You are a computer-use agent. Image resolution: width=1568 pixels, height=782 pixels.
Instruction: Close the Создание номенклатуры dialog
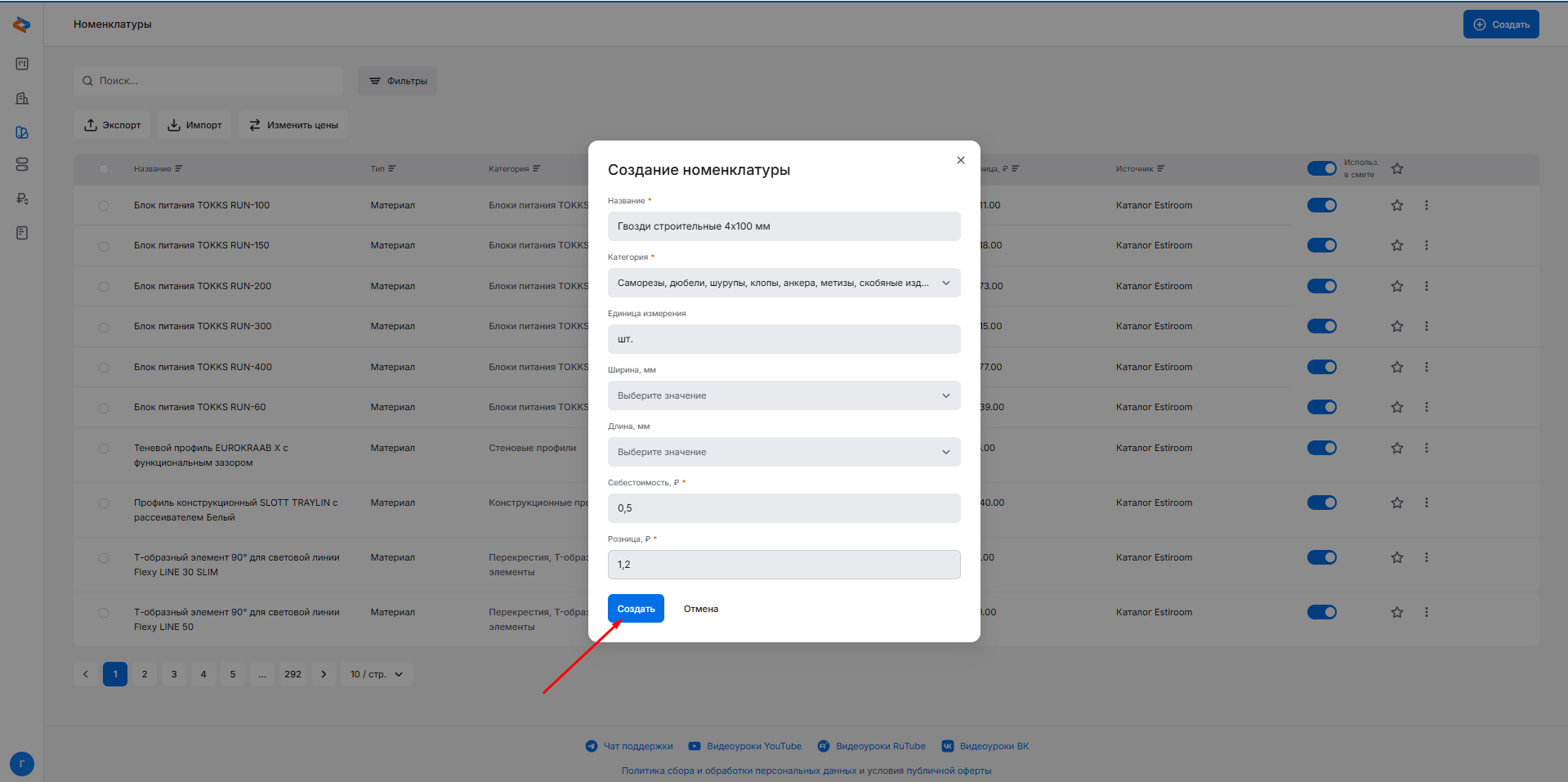961,160
